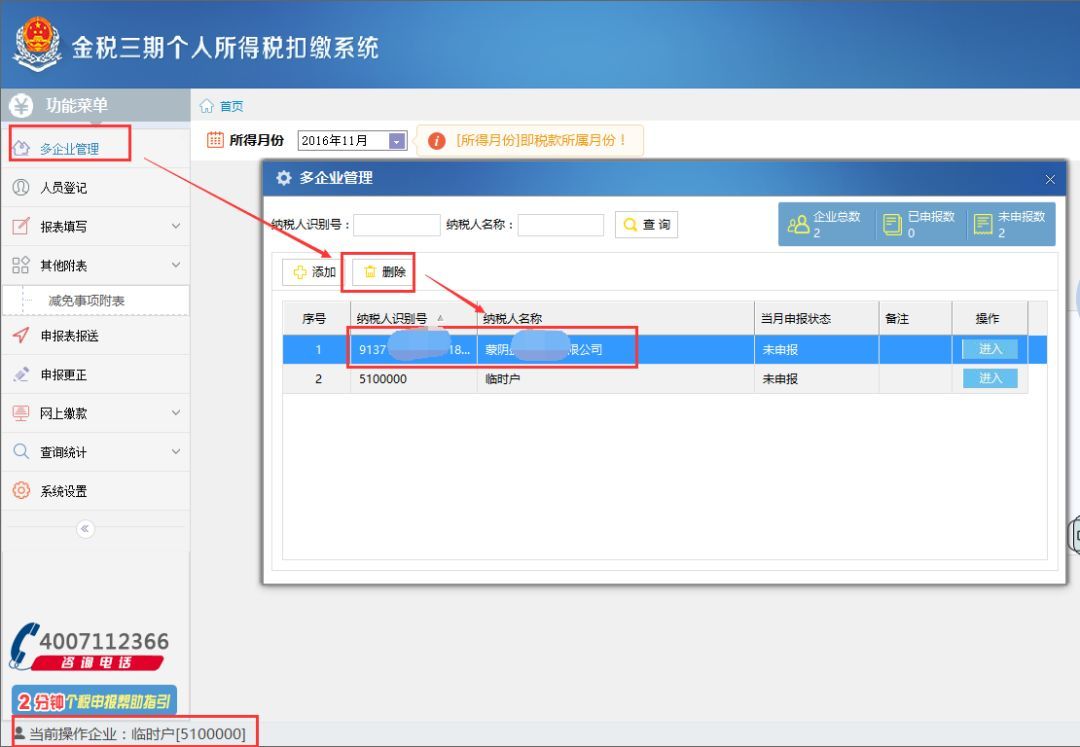Image resolution: width=1080 pixels, height=747 pixels.
Task: Open 申报更正 menu item
Action: [95, 375]
